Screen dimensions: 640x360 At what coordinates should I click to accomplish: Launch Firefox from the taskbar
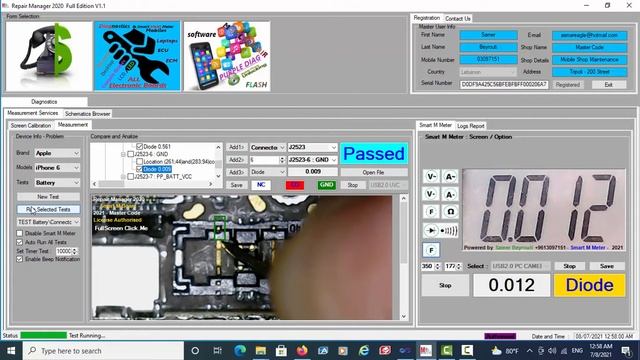tap(302, 351)
